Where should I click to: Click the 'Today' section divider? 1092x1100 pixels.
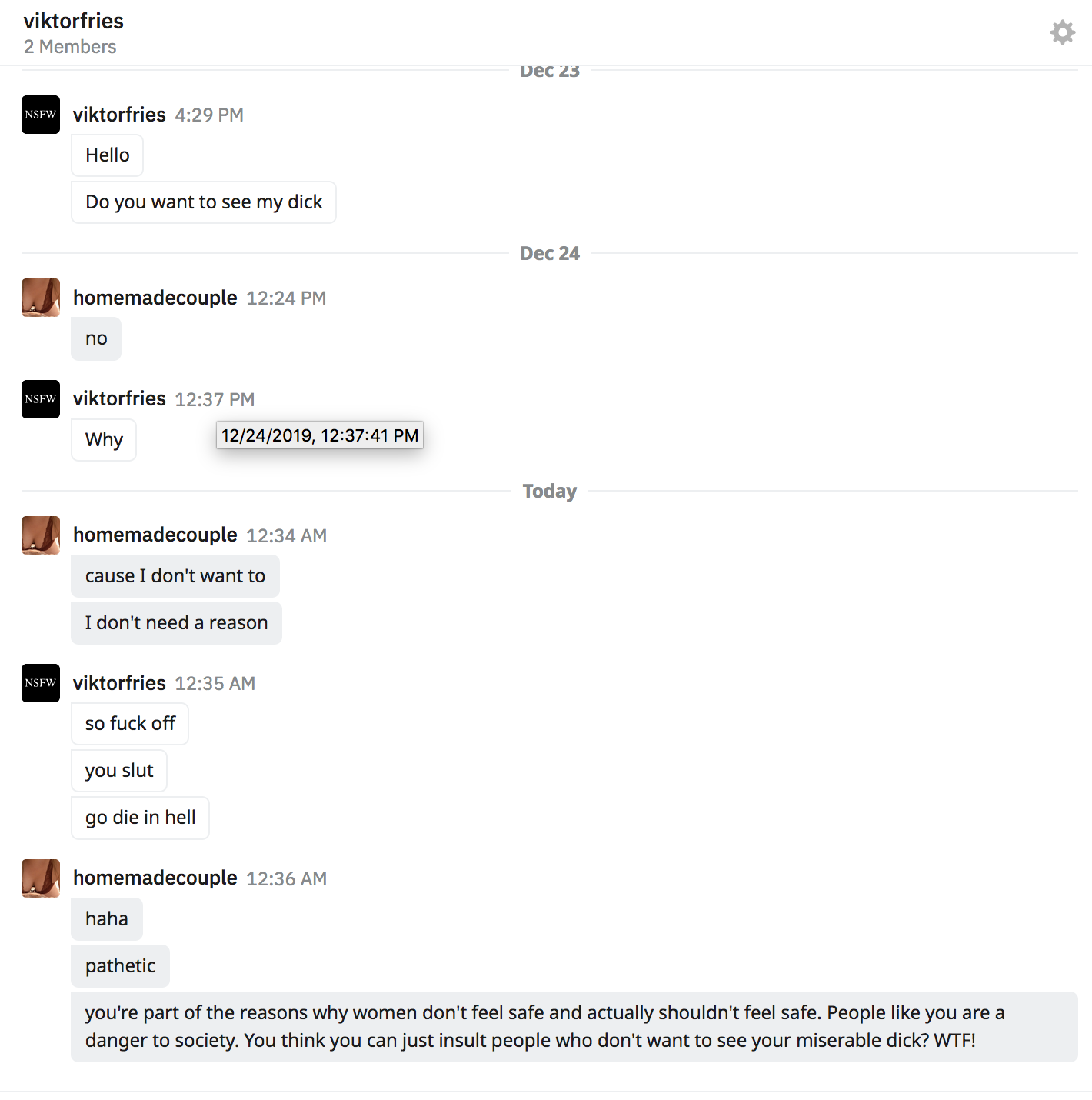(x=549, y=491)
